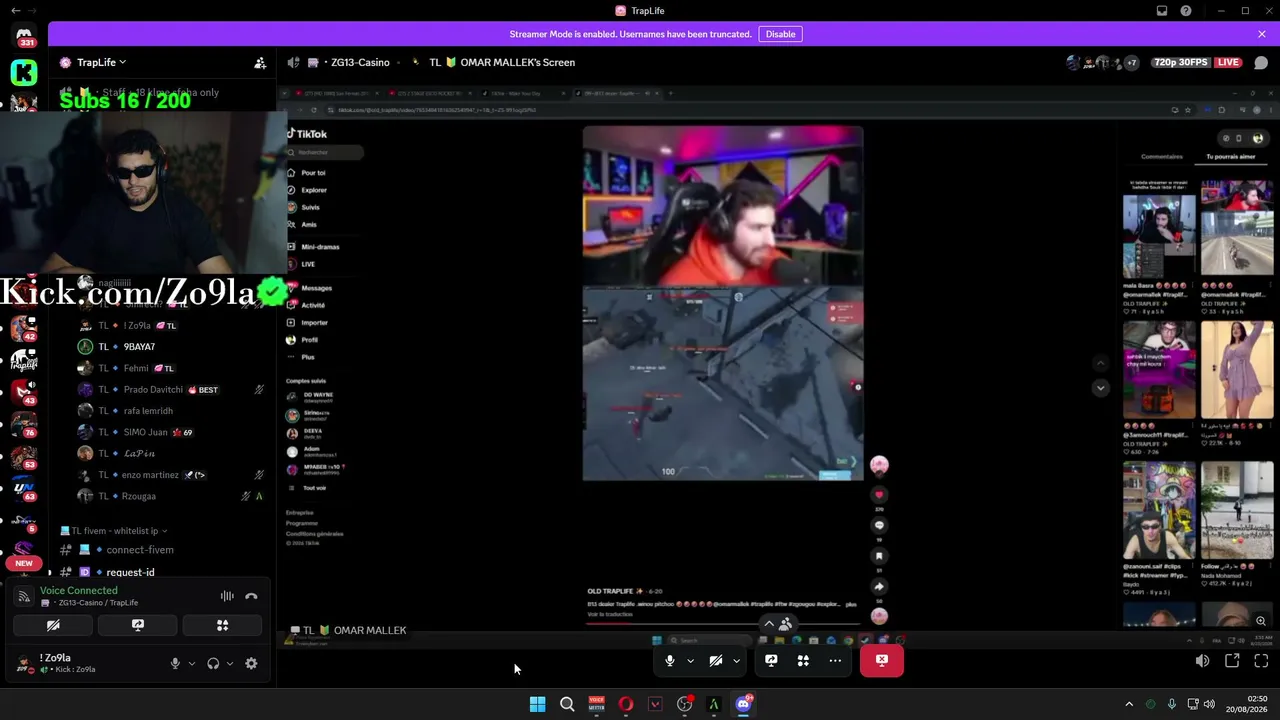Share screen from stream control bar

(771, 660)
